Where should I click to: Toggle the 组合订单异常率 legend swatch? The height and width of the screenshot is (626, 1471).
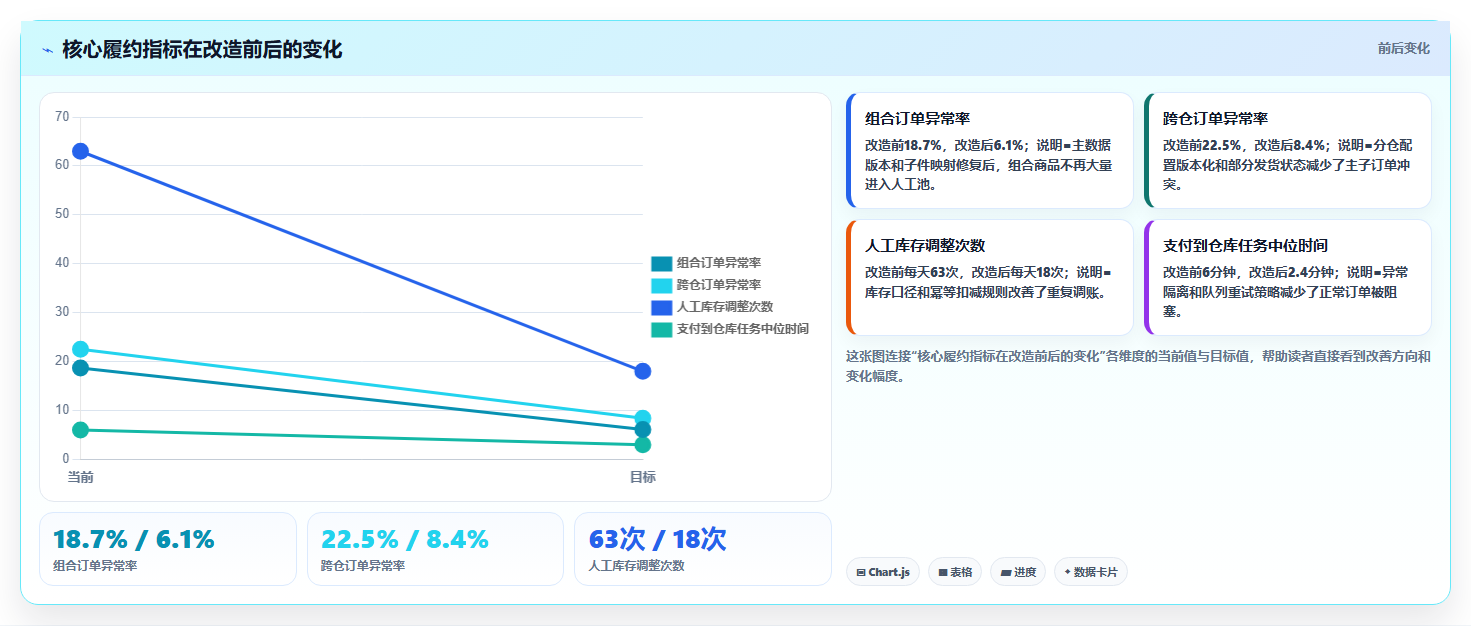[662, 264]
